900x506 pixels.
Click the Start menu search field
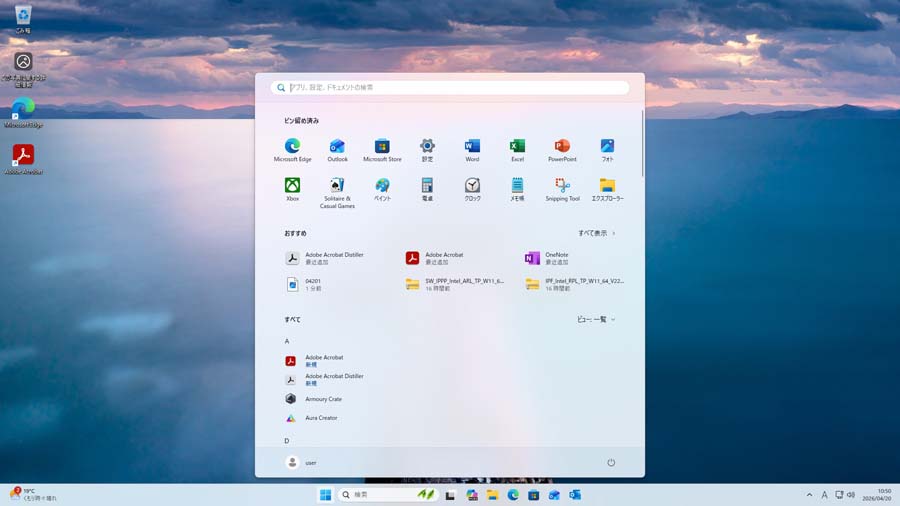coord(449,87)
